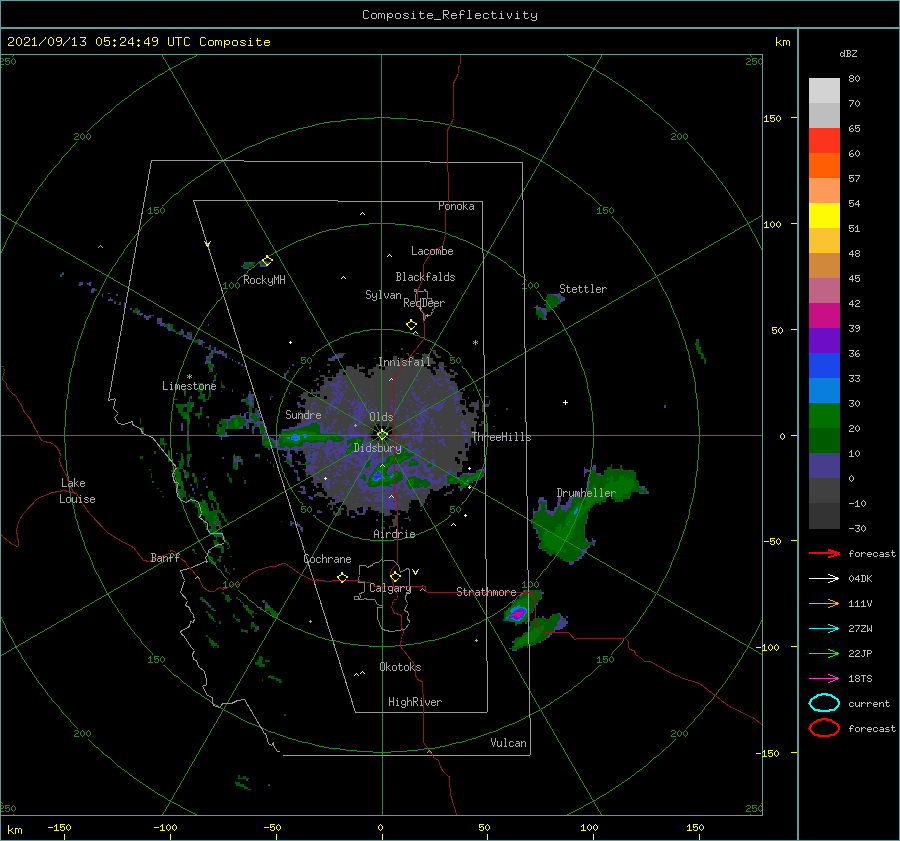Click the cyan current ellipse icon
The width and height of the screenshot is (900, 841).
pos(824,703)
